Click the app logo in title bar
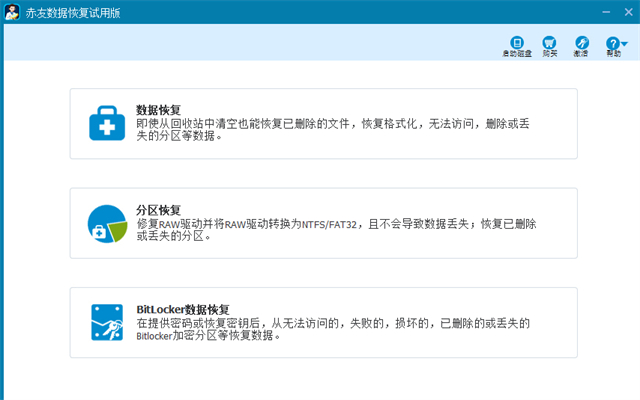Screen dimensions: 640x400 [12, 12]
